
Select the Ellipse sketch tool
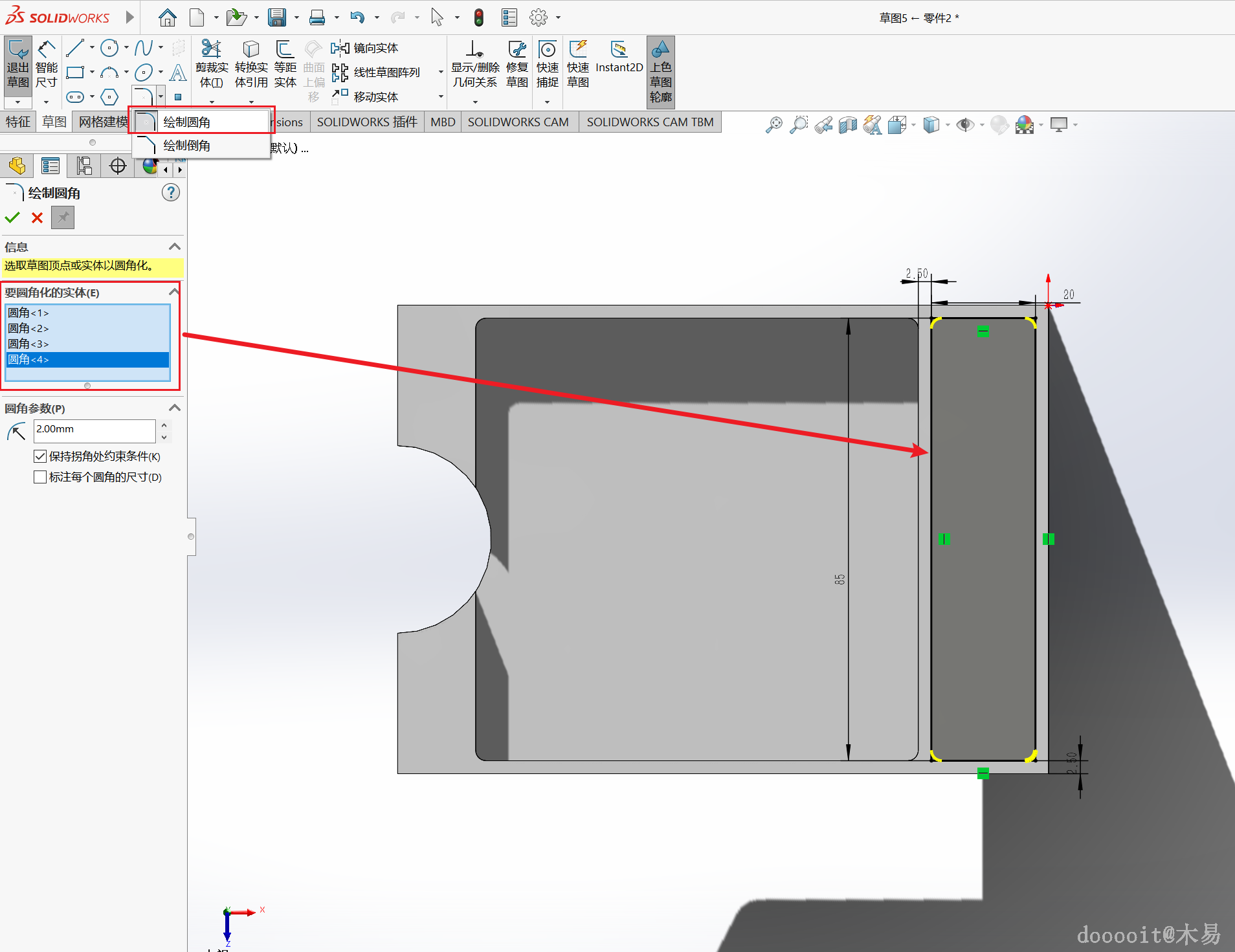pos(144,72)
